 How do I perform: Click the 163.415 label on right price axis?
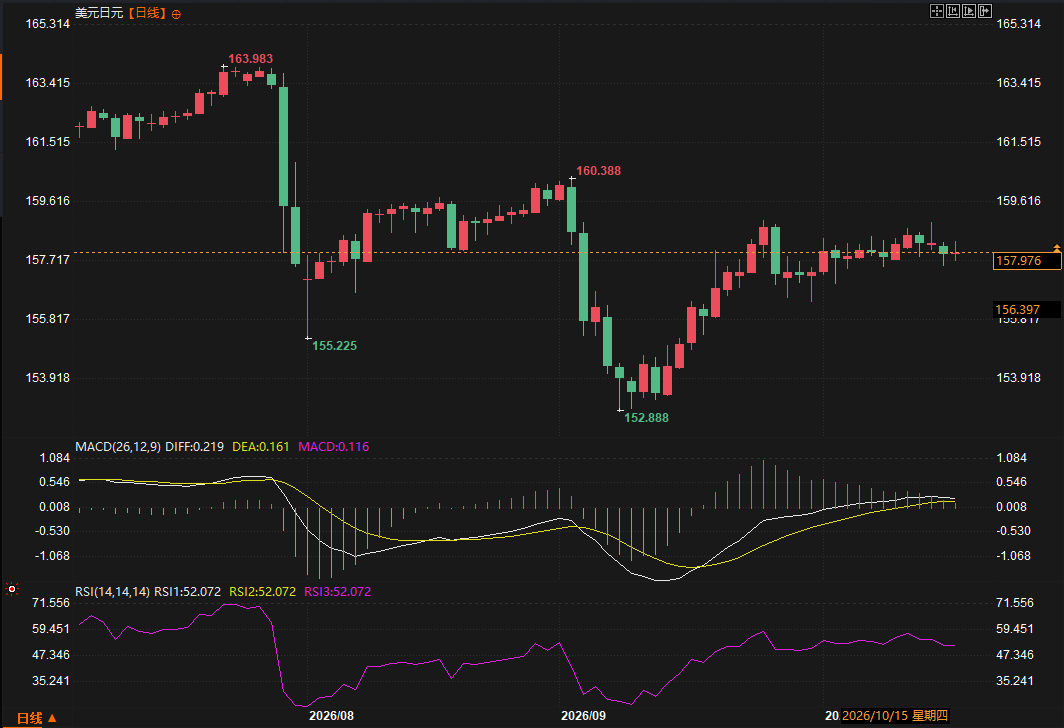(x=1019, y=83)
